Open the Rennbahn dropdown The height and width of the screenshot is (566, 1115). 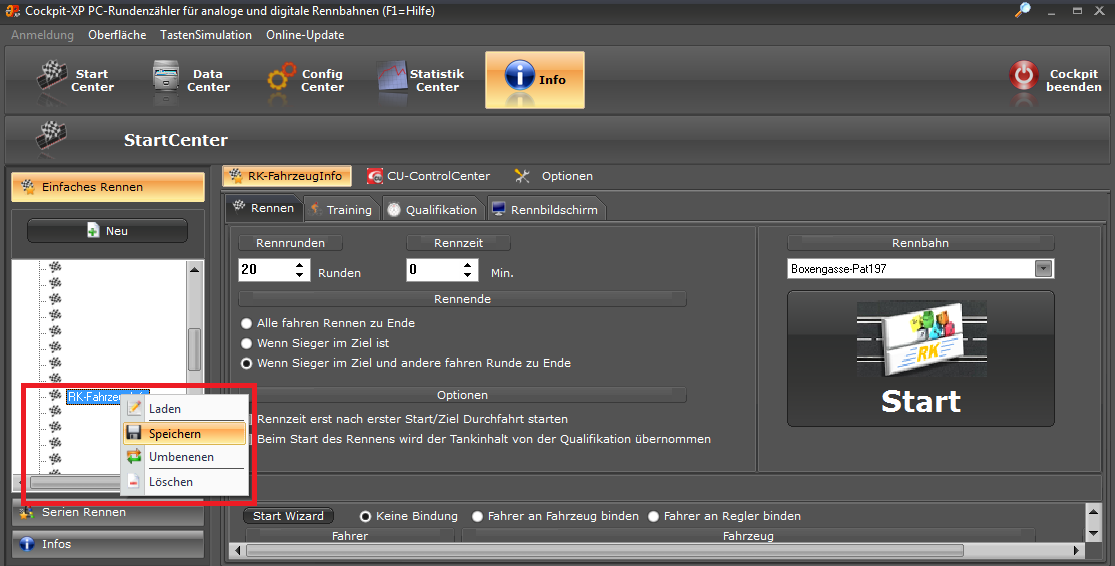click(1043, 269)
